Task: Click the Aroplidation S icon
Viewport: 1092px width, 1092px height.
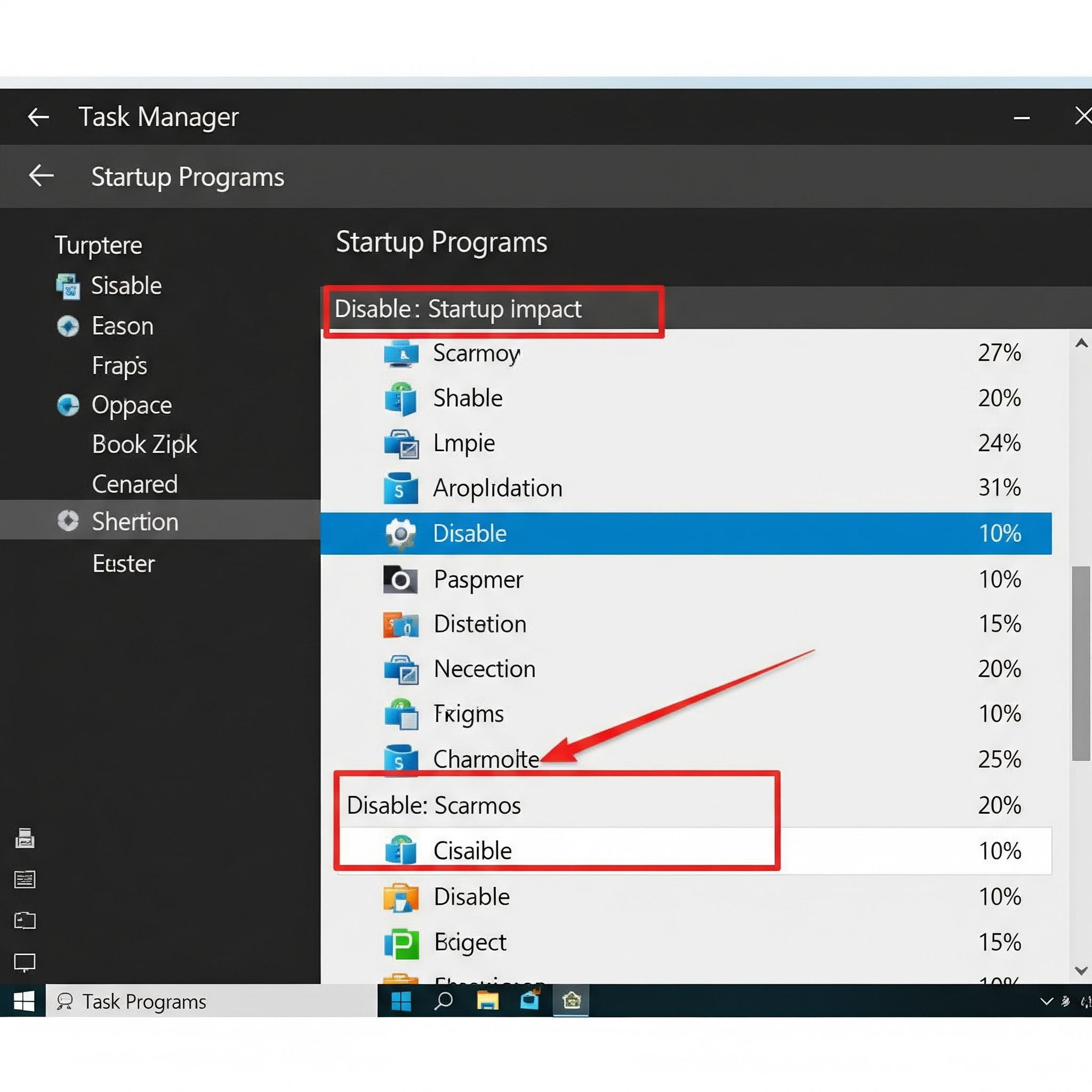Action: tap(400, 488)
